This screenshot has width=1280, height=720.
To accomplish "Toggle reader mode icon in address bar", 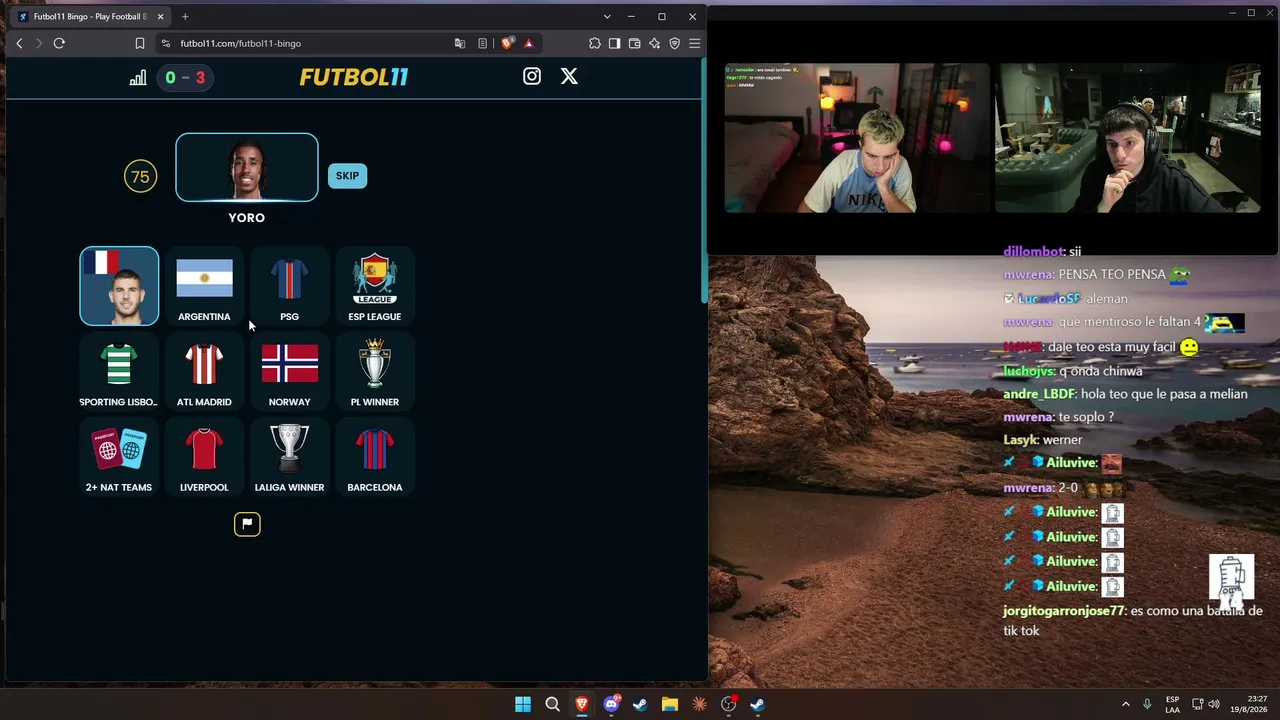I will point(483,43).
